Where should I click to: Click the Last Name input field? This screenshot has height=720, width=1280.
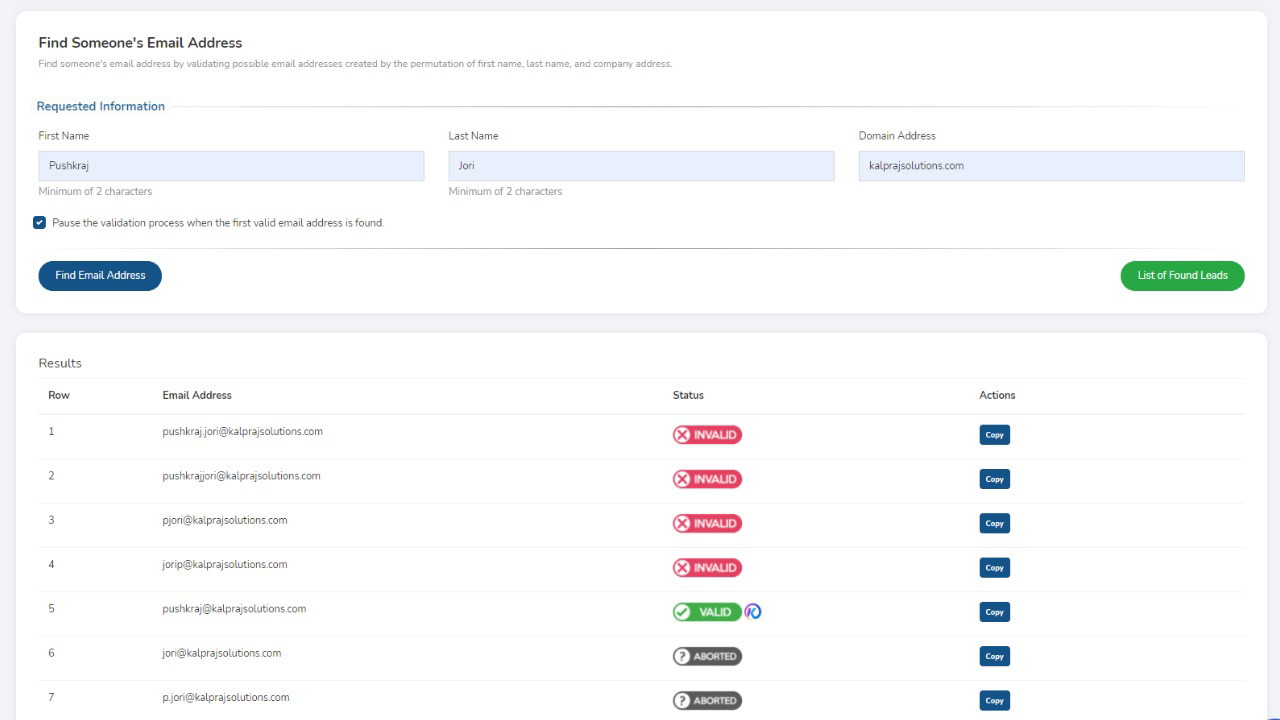coord(641,166)
